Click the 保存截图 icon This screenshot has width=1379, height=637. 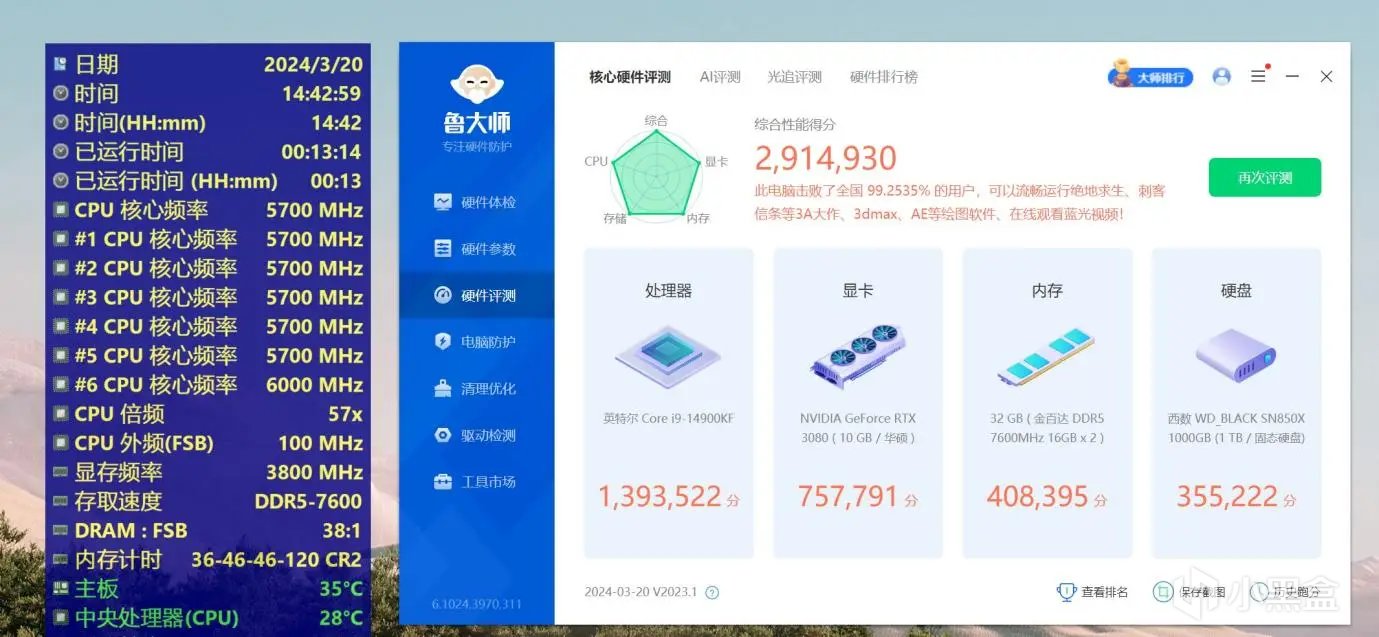(x=1162, y=592)
